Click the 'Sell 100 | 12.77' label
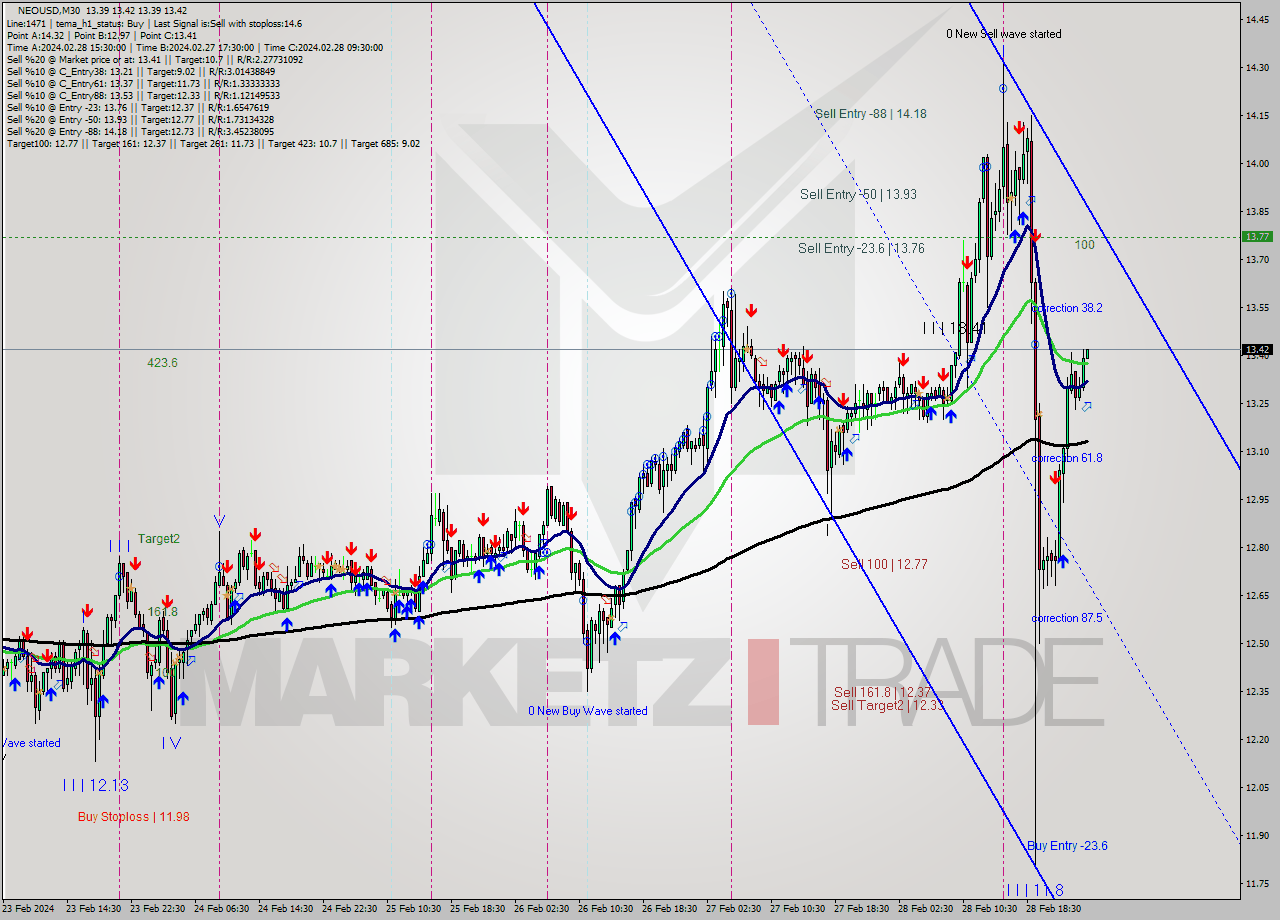This screenshot has width=1280, height=920. click(x=884, y=564)
